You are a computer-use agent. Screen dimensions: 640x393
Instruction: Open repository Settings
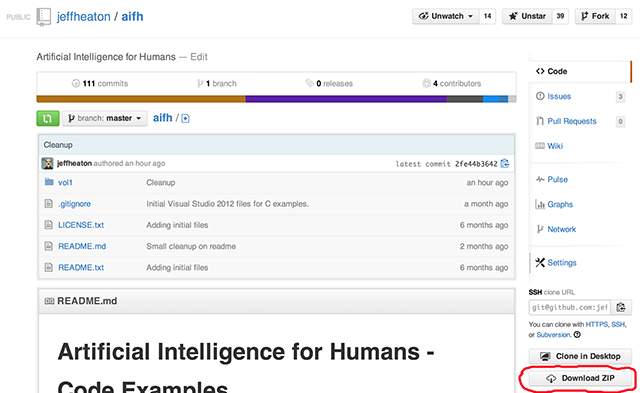562,263
